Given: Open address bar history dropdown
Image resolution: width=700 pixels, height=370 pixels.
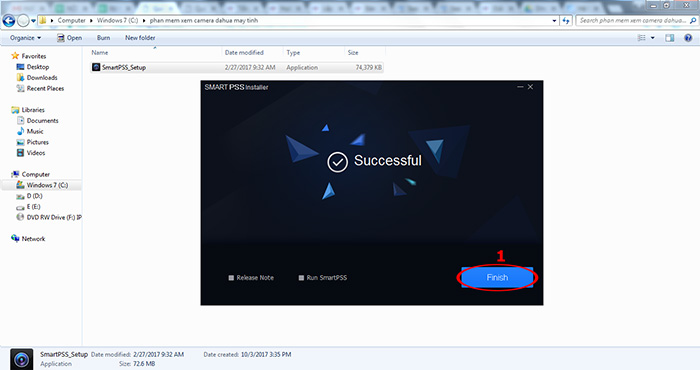Looking at the screenshot, I should [x=554, y=21].
